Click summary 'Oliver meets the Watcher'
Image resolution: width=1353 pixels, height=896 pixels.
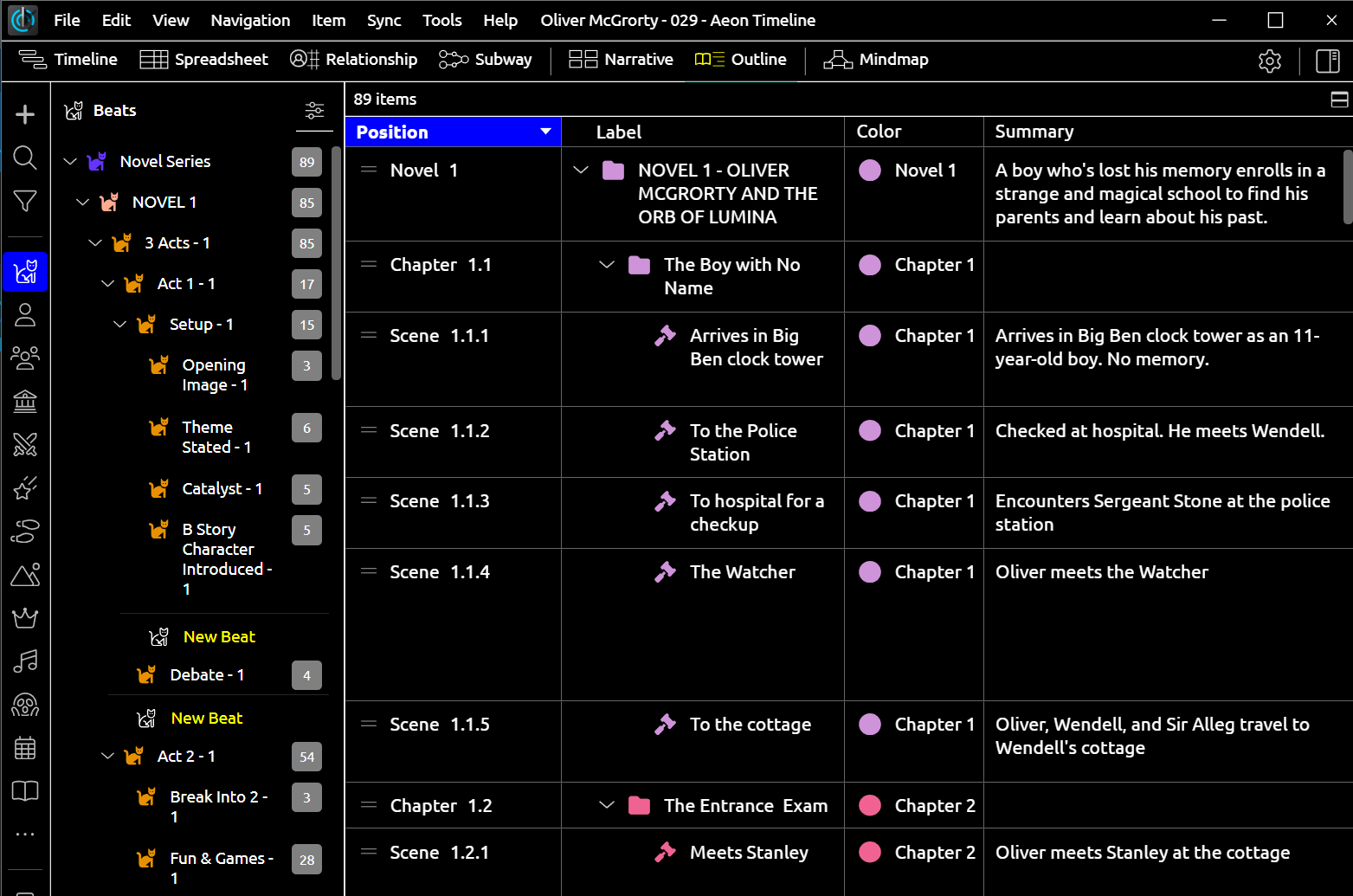point(1101,572)
